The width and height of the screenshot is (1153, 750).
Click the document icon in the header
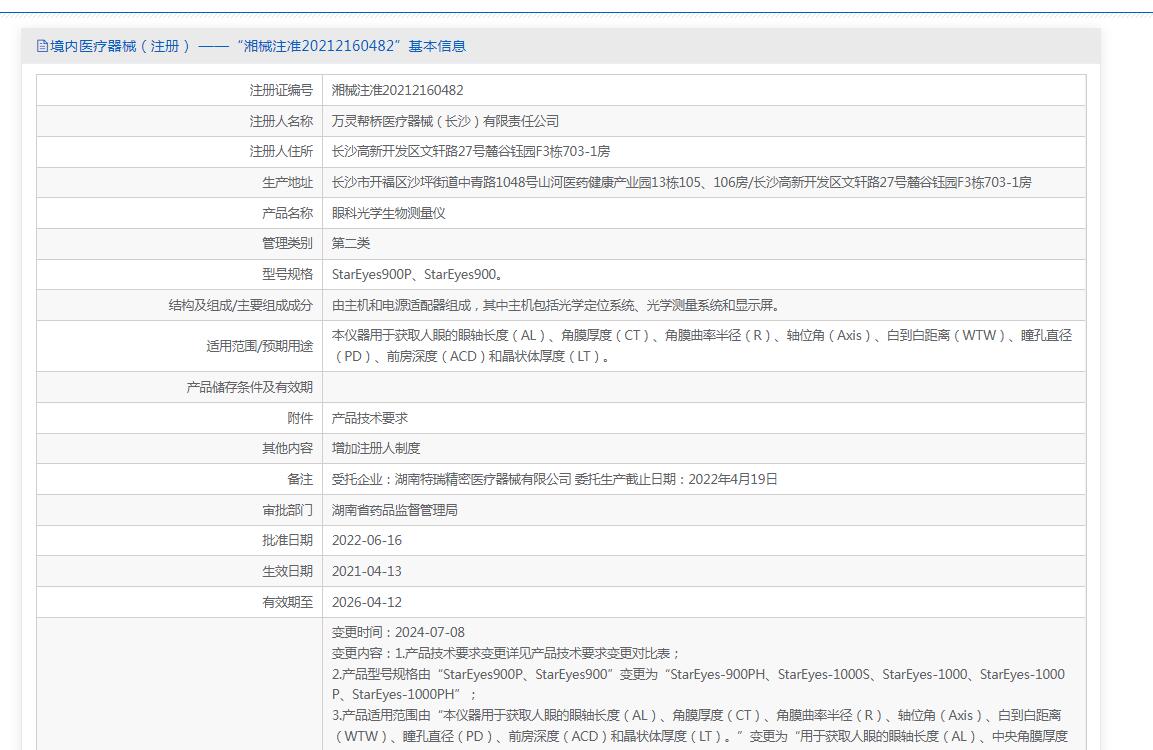(42, 46)
